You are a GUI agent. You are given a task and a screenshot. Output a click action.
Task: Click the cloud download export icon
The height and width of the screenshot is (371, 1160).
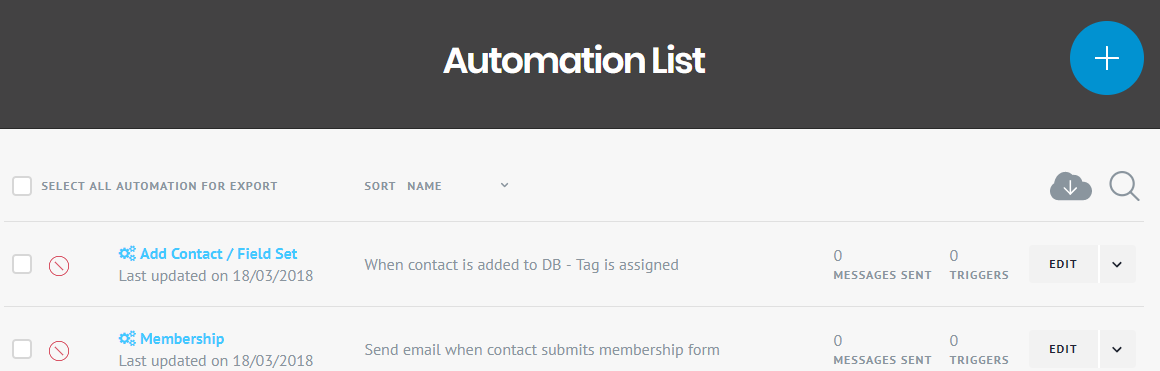1070,187
